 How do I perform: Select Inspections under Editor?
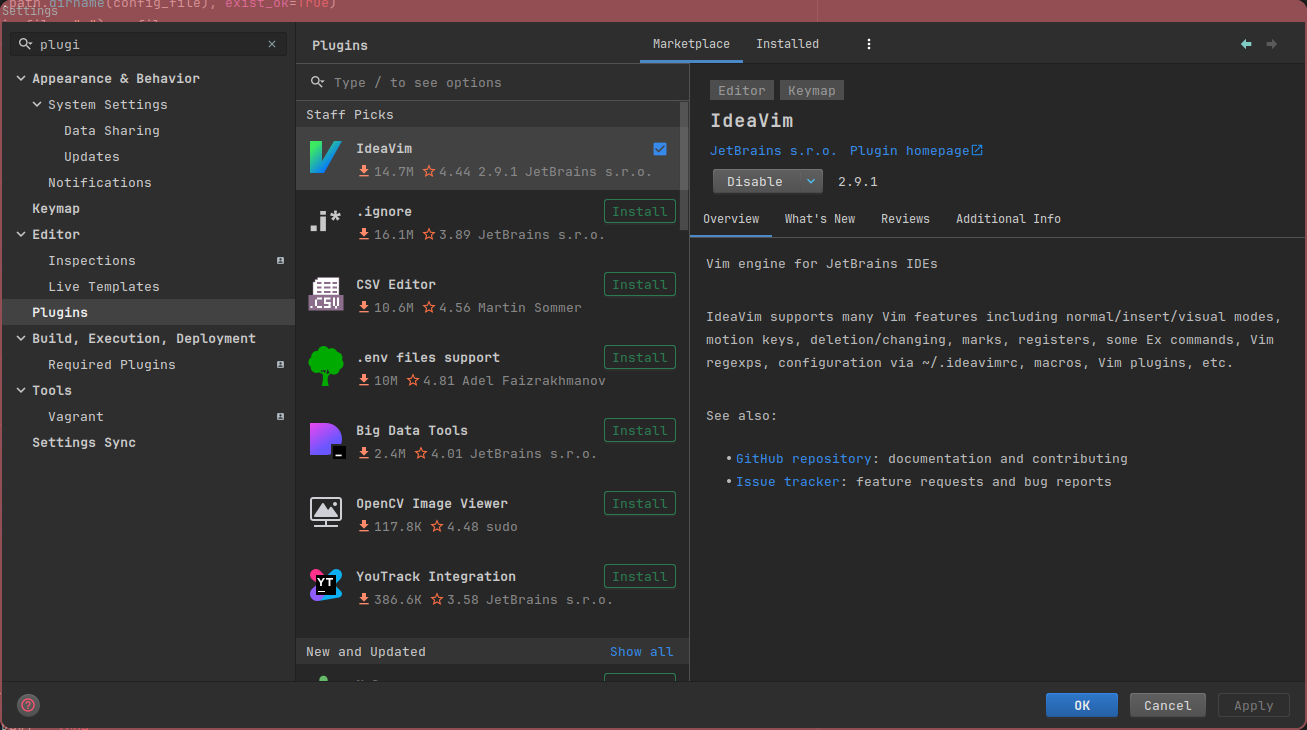pos(92,260)
